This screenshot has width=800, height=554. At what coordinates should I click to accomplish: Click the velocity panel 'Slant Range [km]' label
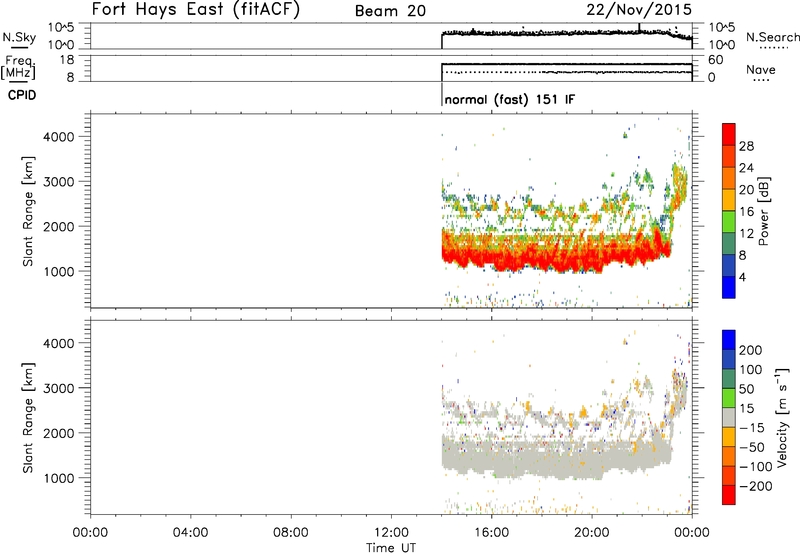(x=28, y=418)
